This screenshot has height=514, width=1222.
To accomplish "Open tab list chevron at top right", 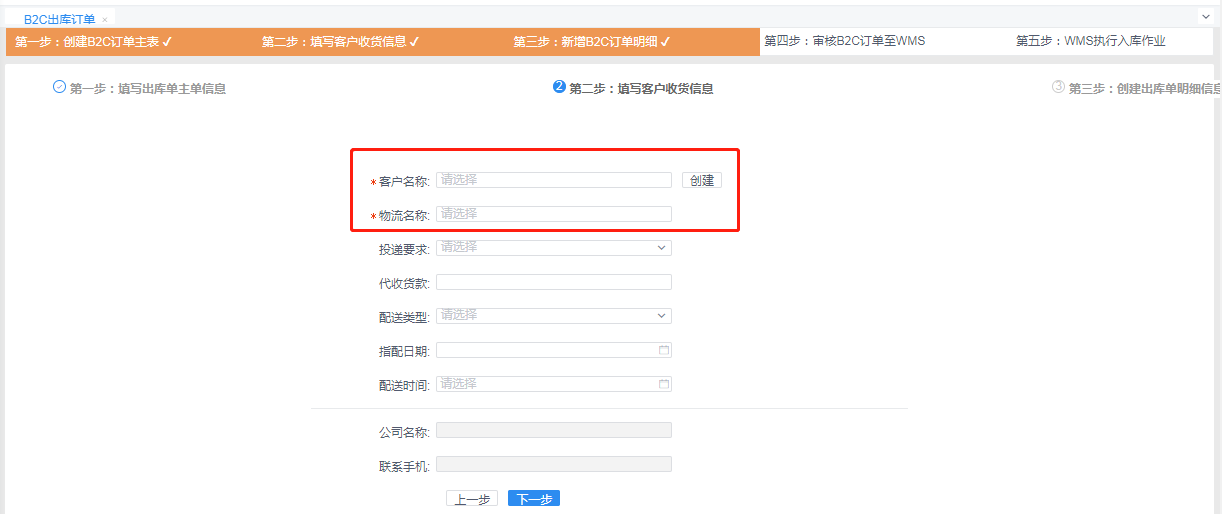I will (1205, 18).
